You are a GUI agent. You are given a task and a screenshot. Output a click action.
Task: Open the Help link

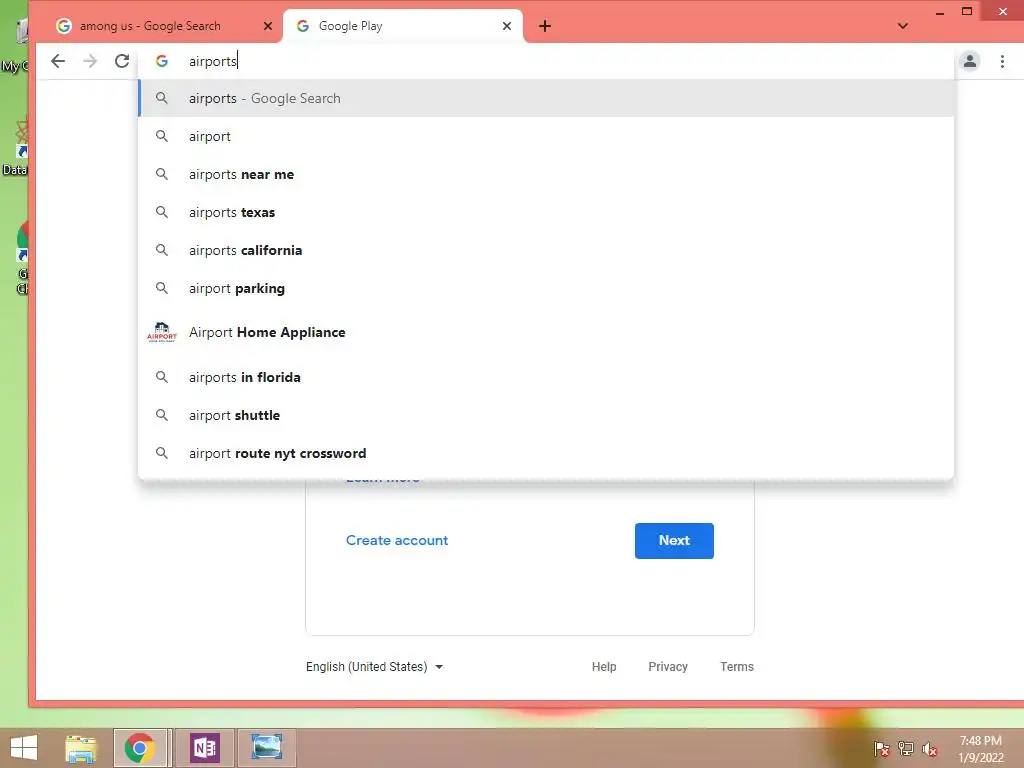pyautogui.click(x=604, y=667)
